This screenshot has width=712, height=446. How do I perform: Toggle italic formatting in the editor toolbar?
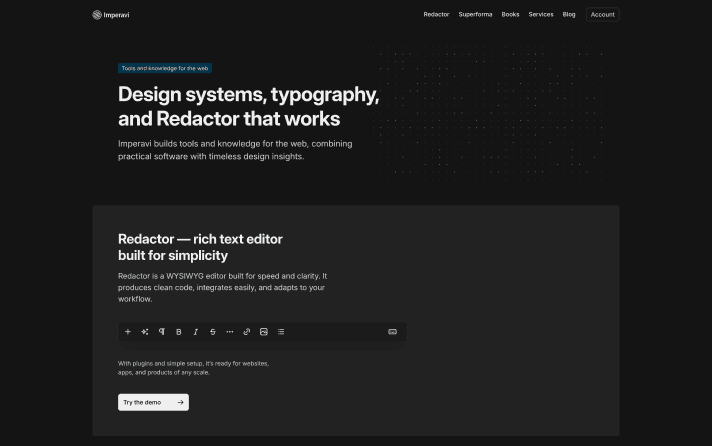(196, 332)
